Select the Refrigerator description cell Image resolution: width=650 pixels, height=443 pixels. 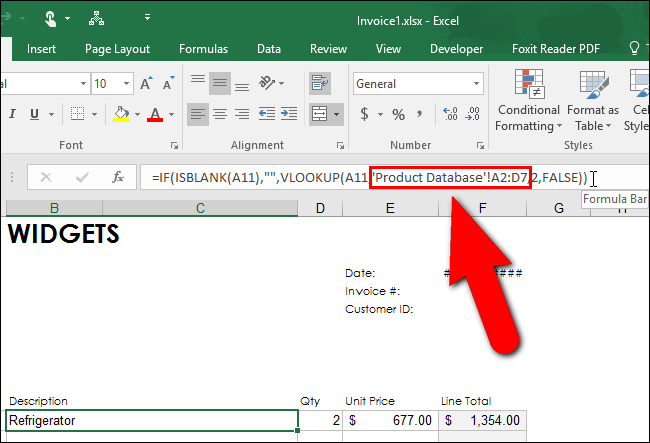150,421
